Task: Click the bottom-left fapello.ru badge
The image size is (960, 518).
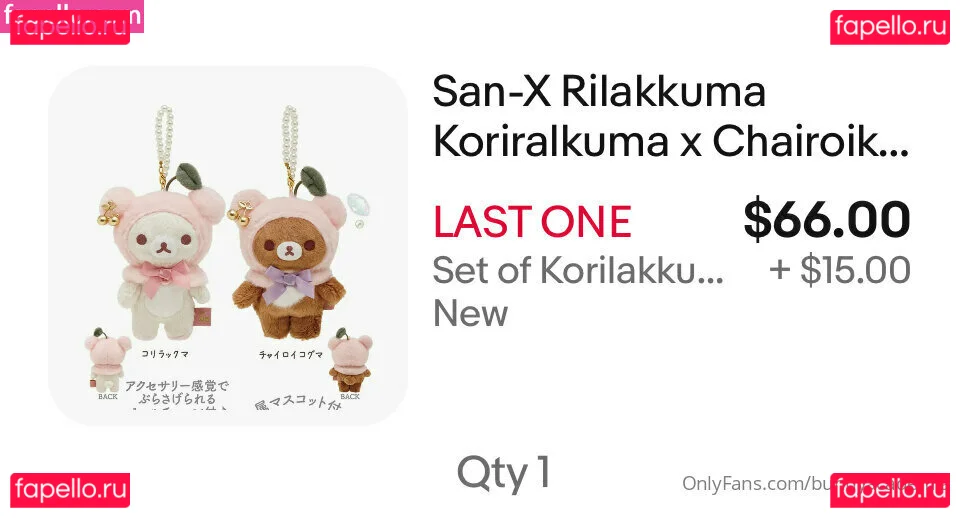Action: [x=70, y=490]
